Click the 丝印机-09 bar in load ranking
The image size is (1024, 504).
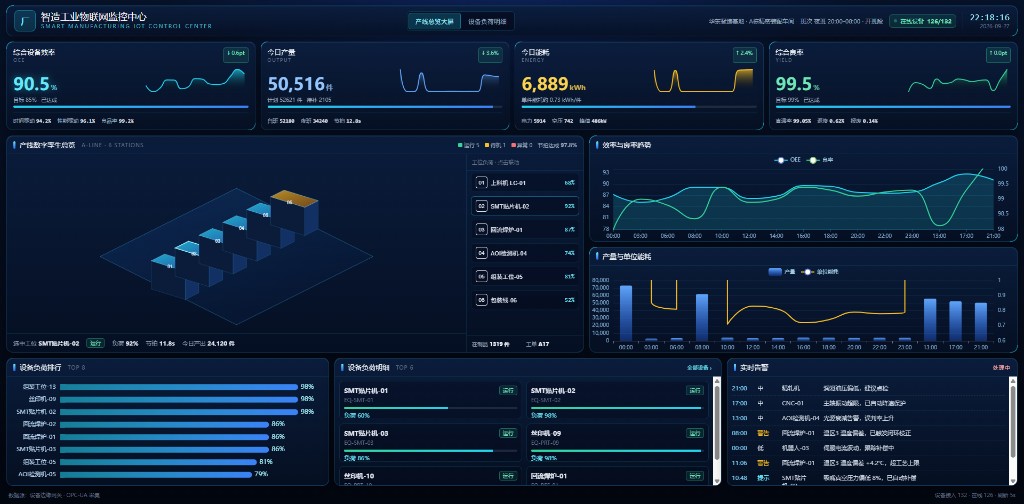[x=178, y=399]
